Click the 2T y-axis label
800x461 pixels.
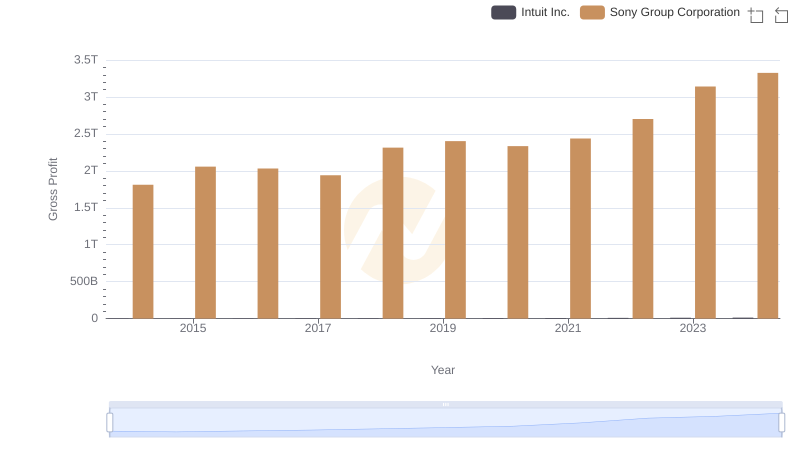91,170
